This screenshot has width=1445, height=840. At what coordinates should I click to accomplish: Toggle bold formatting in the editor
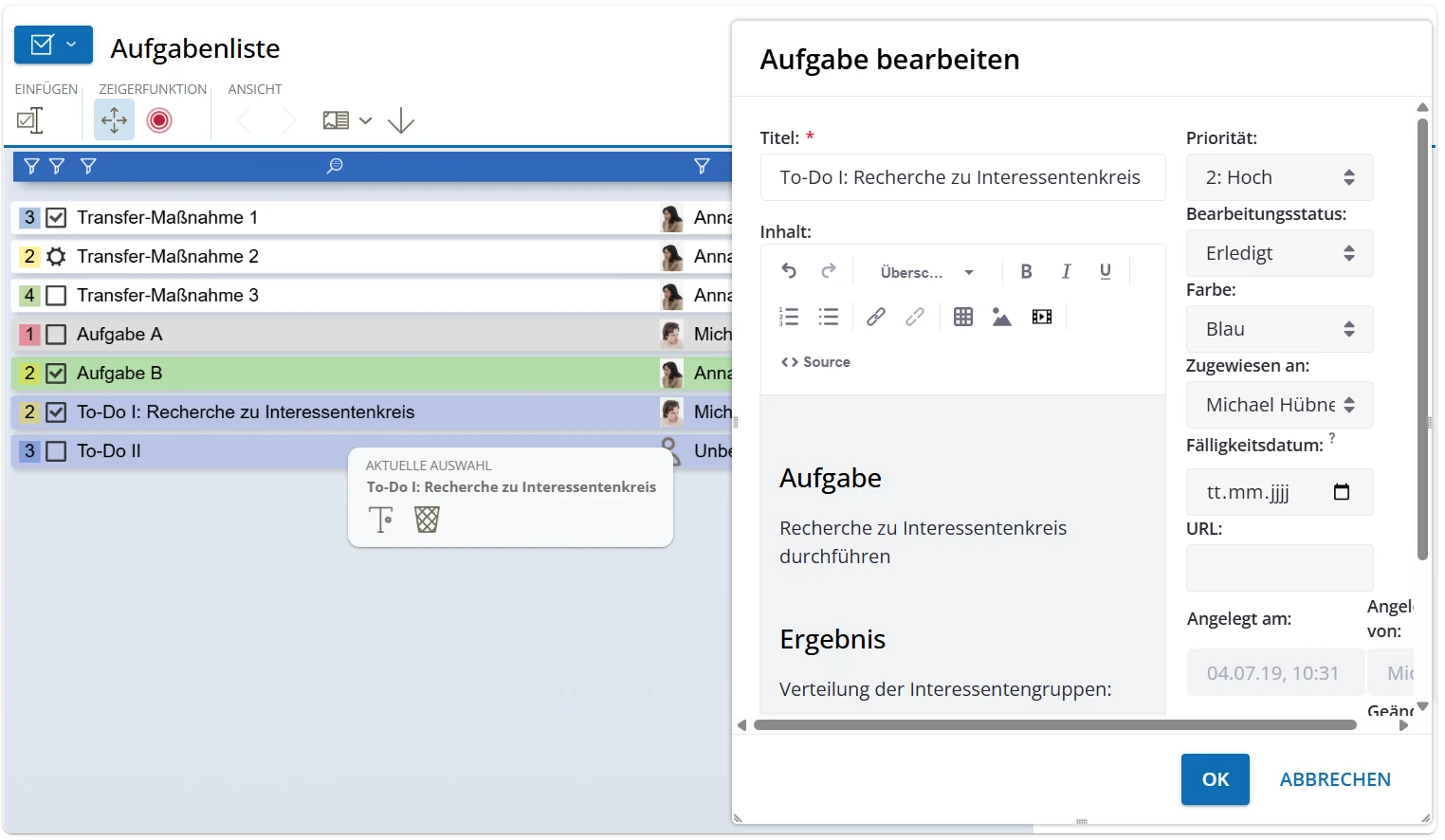coord(1026,272)
